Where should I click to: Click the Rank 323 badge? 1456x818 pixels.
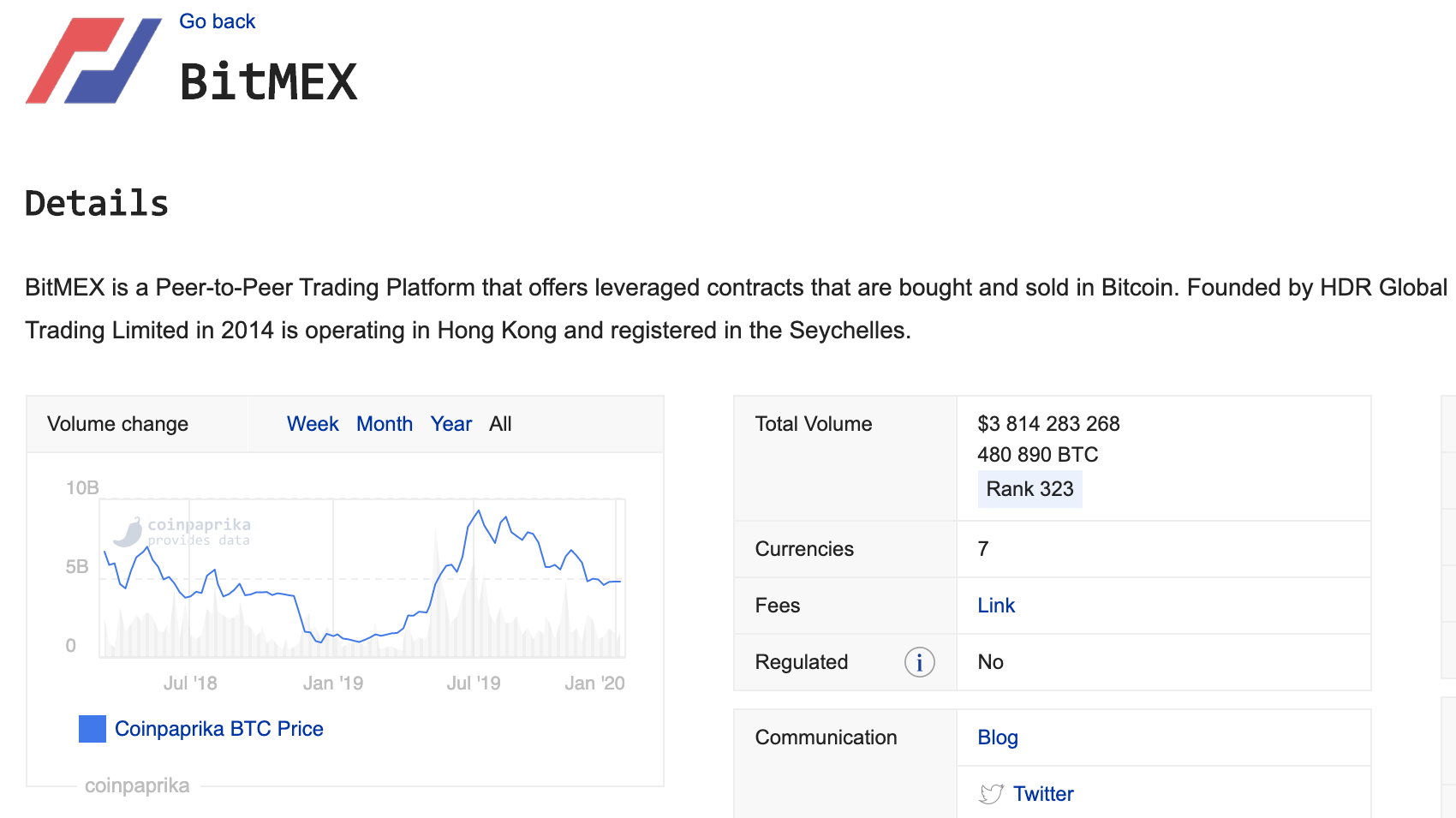coord(1029,489)
